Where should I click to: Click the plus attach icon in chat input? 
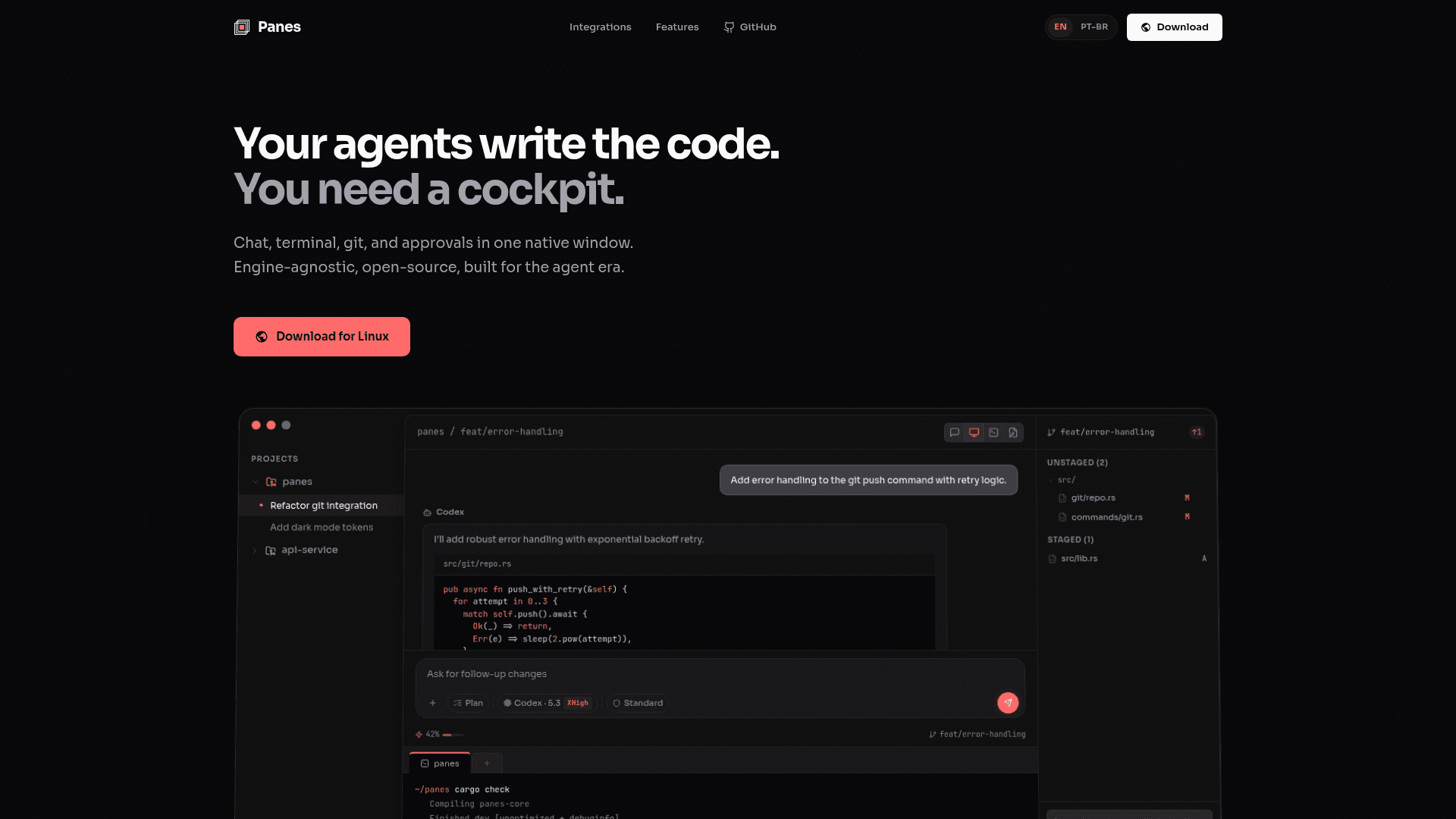click(x=433, y=703)
